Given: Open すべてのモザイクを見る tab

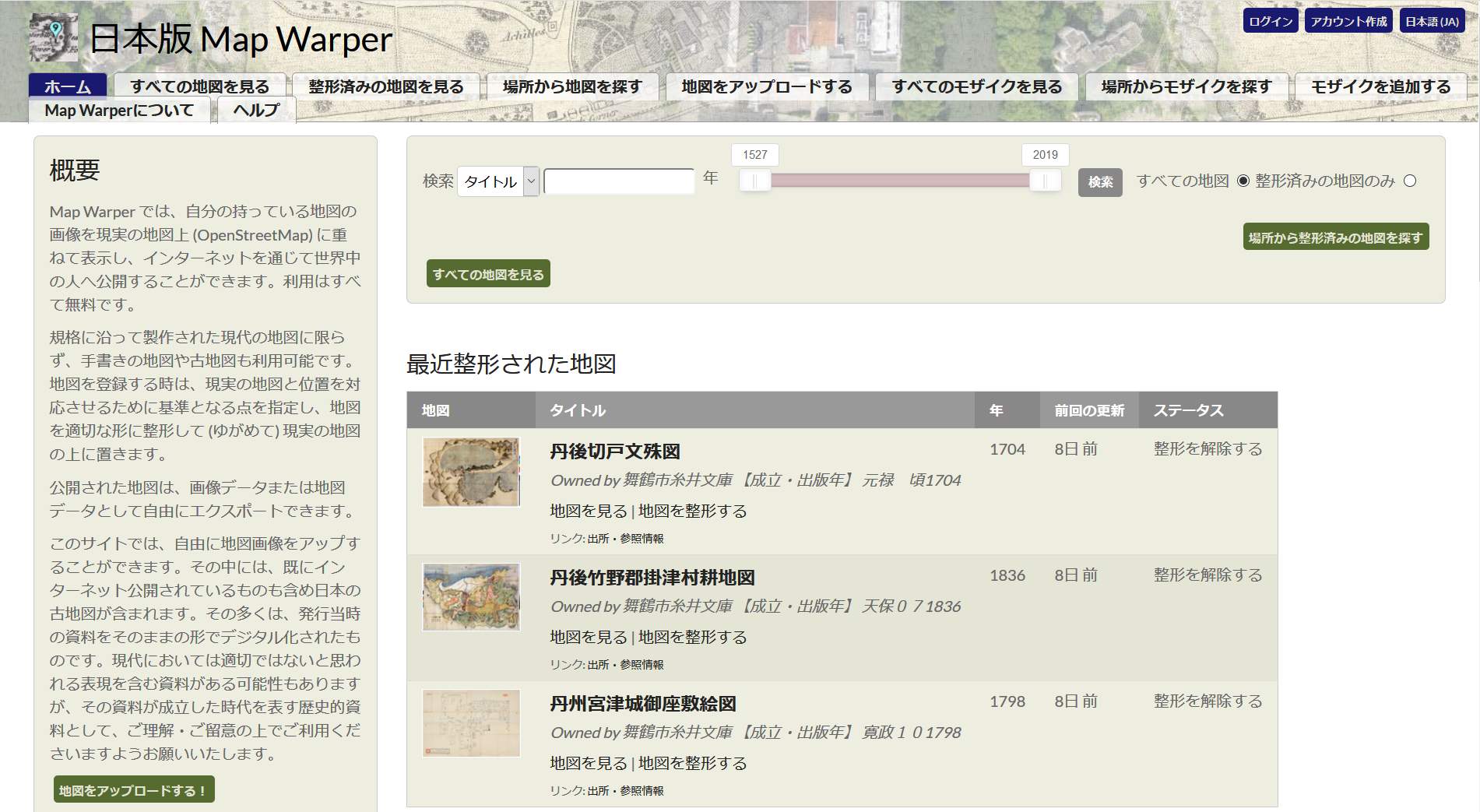Looking at the screenshot, I should (977, 86).
